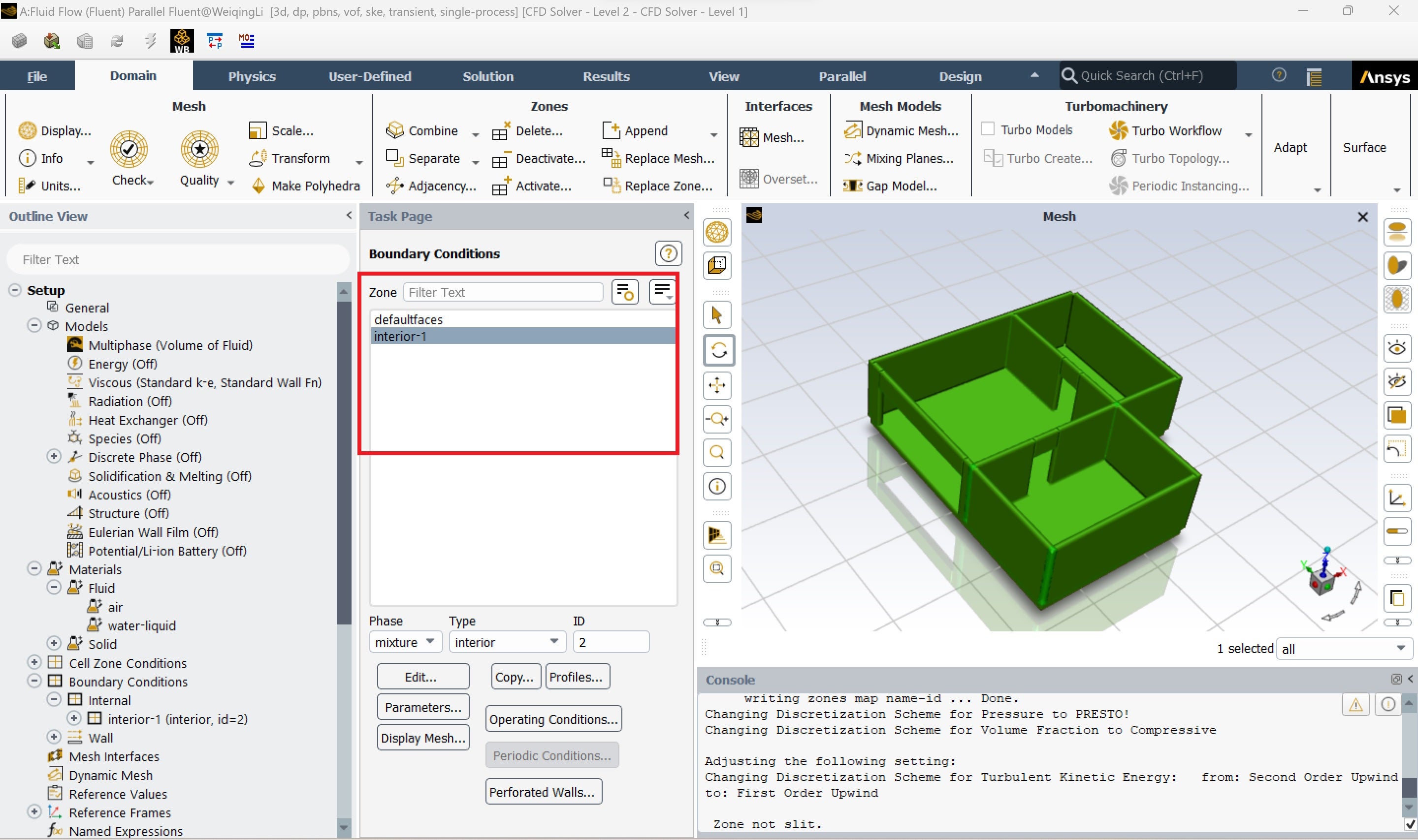Image resolution: width=1418 pixels, height=840 pixels.
Task: Select defaultfaces in the zone list
Action: pos(408,319)
